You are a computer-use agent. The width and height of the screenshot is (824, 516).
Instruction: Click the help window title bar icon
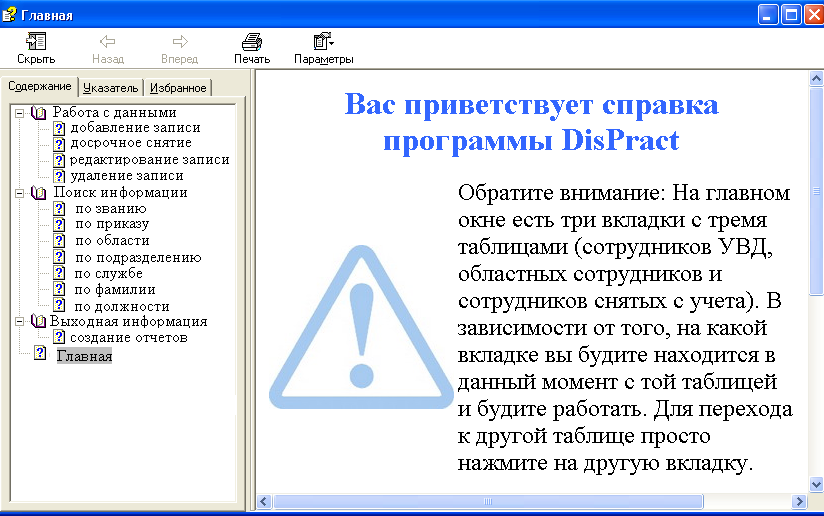point(9,14)
